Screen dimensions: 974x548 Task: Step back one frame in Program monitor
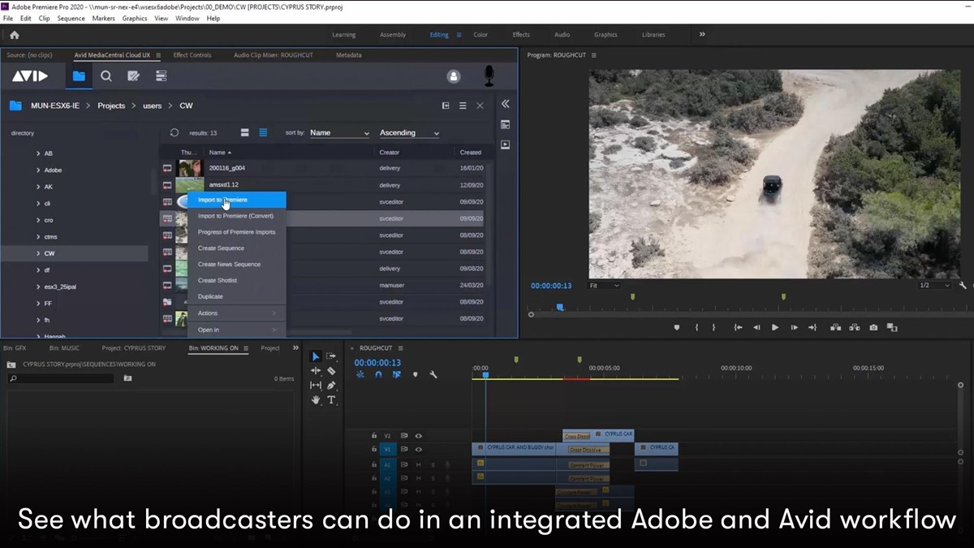[757, 327]
